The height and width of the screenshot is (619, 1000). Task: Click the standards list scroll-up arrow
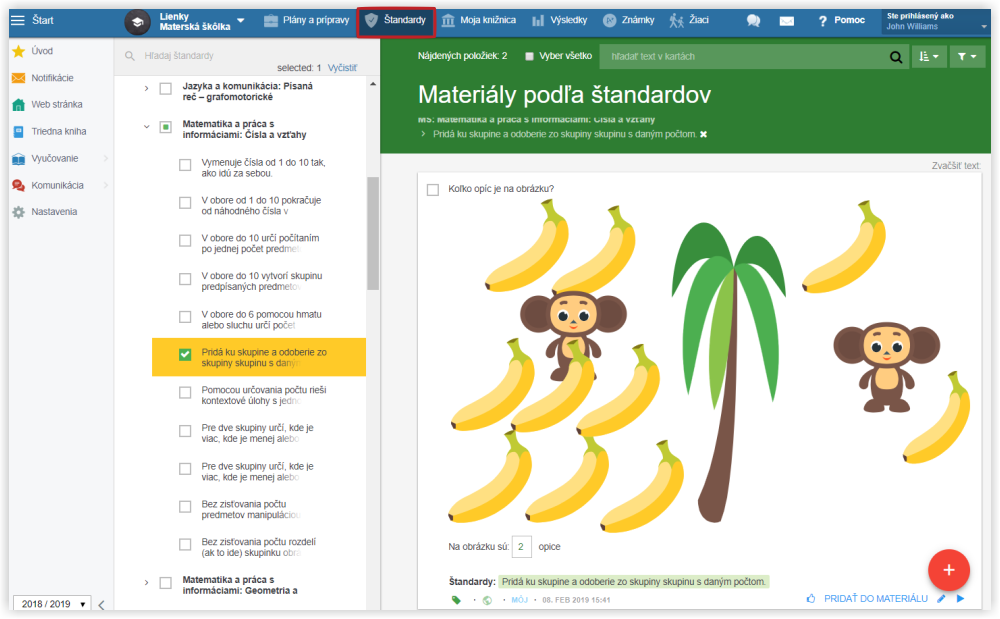tap(373, 84)
